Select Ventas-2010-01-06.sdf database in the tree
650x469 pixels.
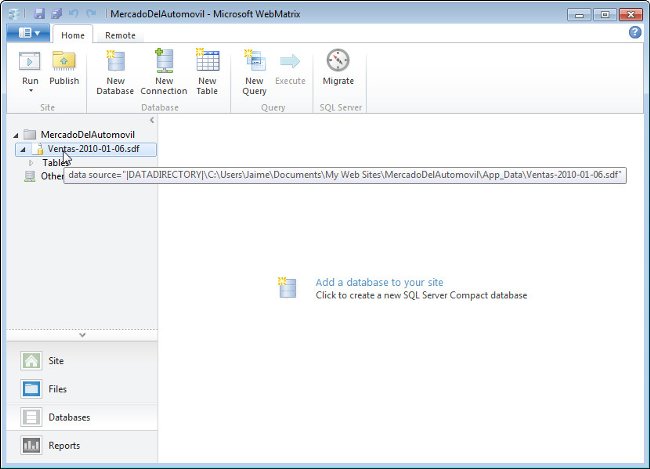tap(86, 149)
